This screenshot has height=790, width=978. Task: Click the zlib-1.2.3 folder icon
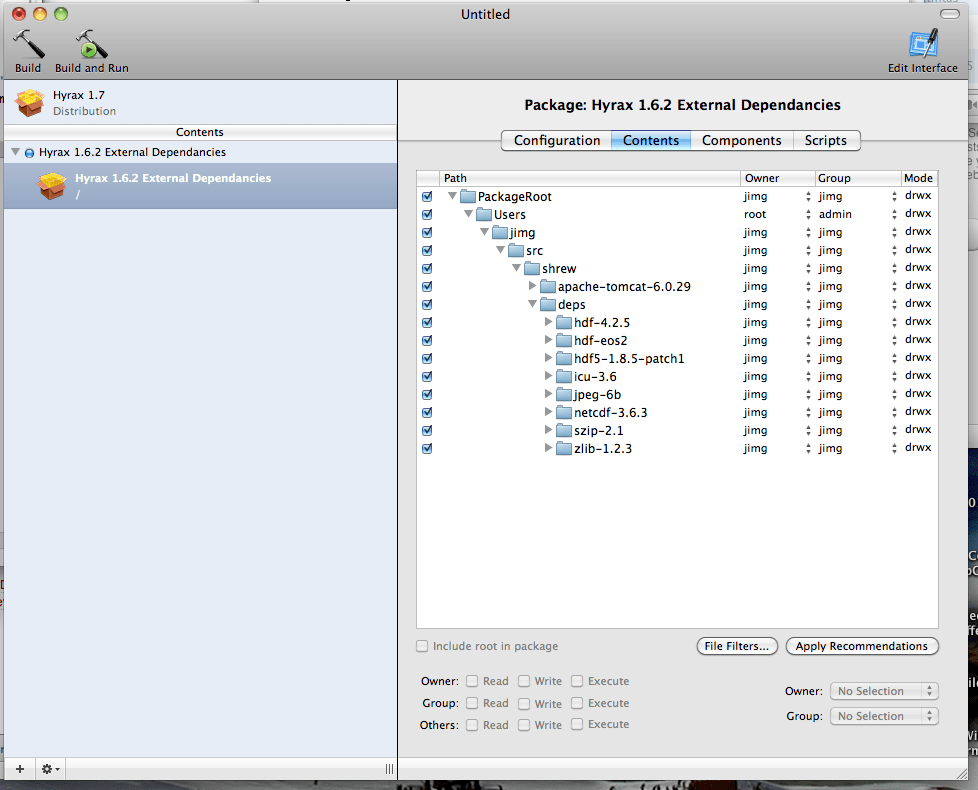point(564,449)
